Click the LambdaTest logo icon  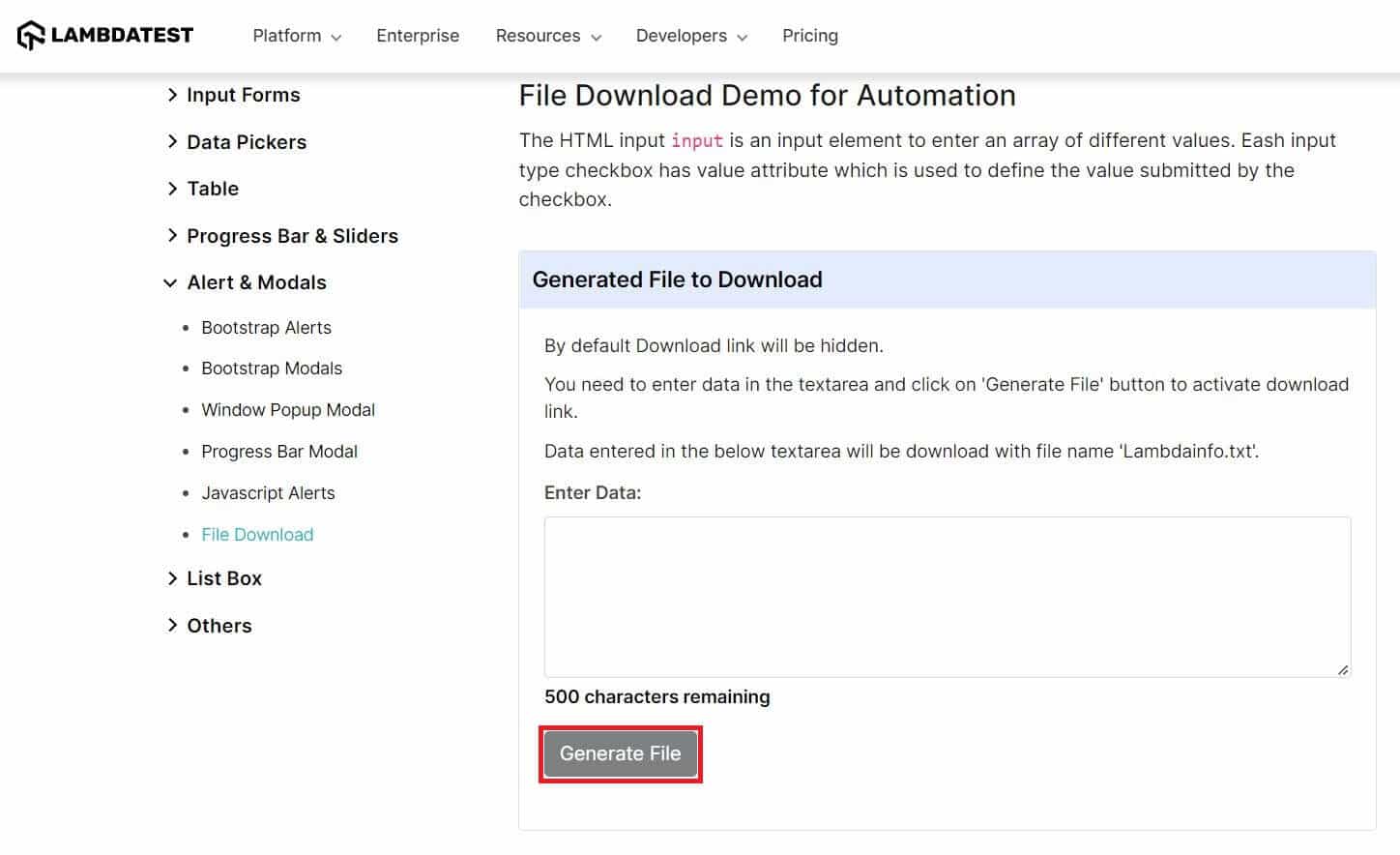[x=31, y=36]
